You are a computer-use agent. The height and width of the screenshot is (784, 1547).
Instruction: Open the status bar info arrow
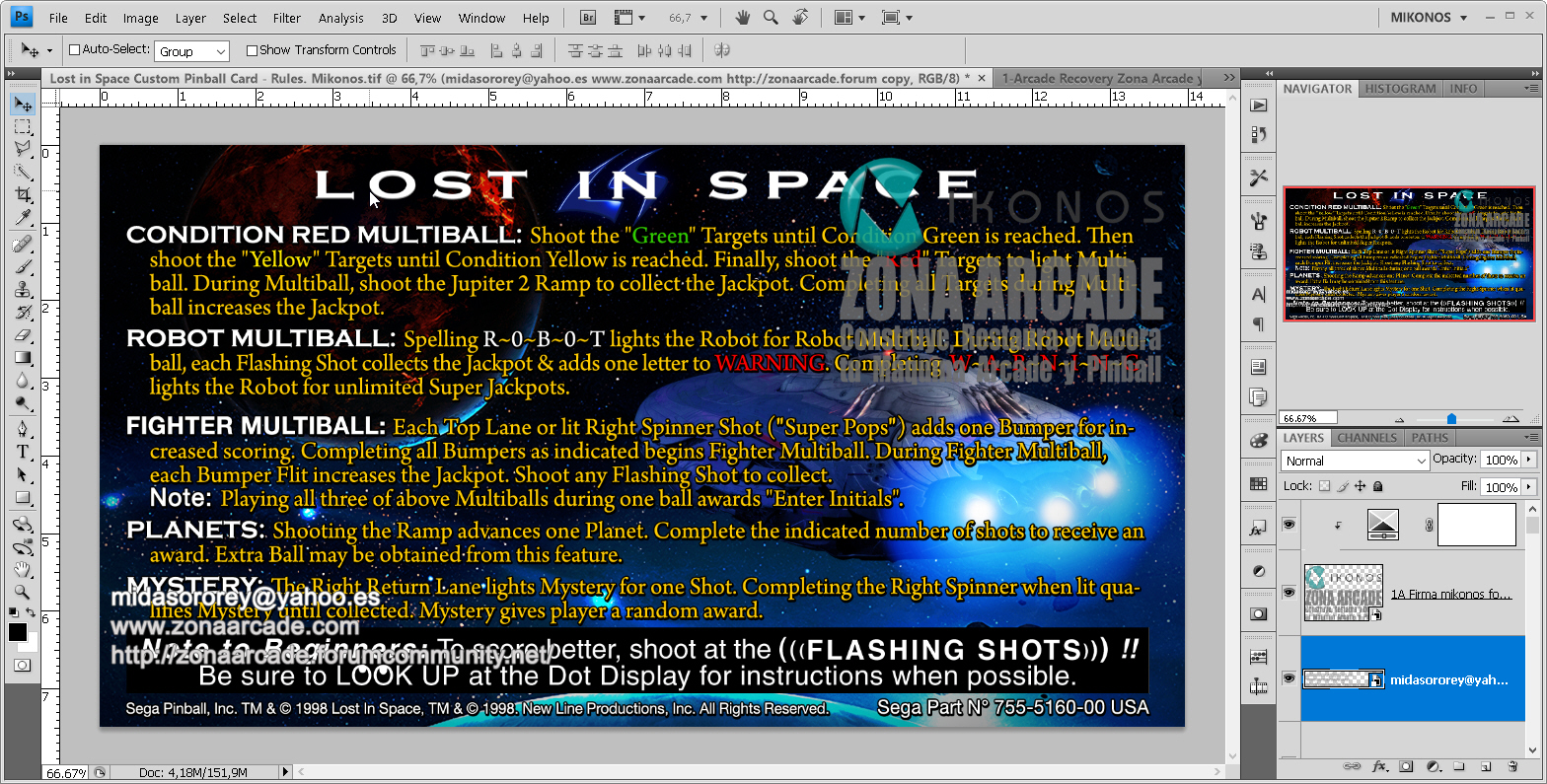[x=287, y=772]
